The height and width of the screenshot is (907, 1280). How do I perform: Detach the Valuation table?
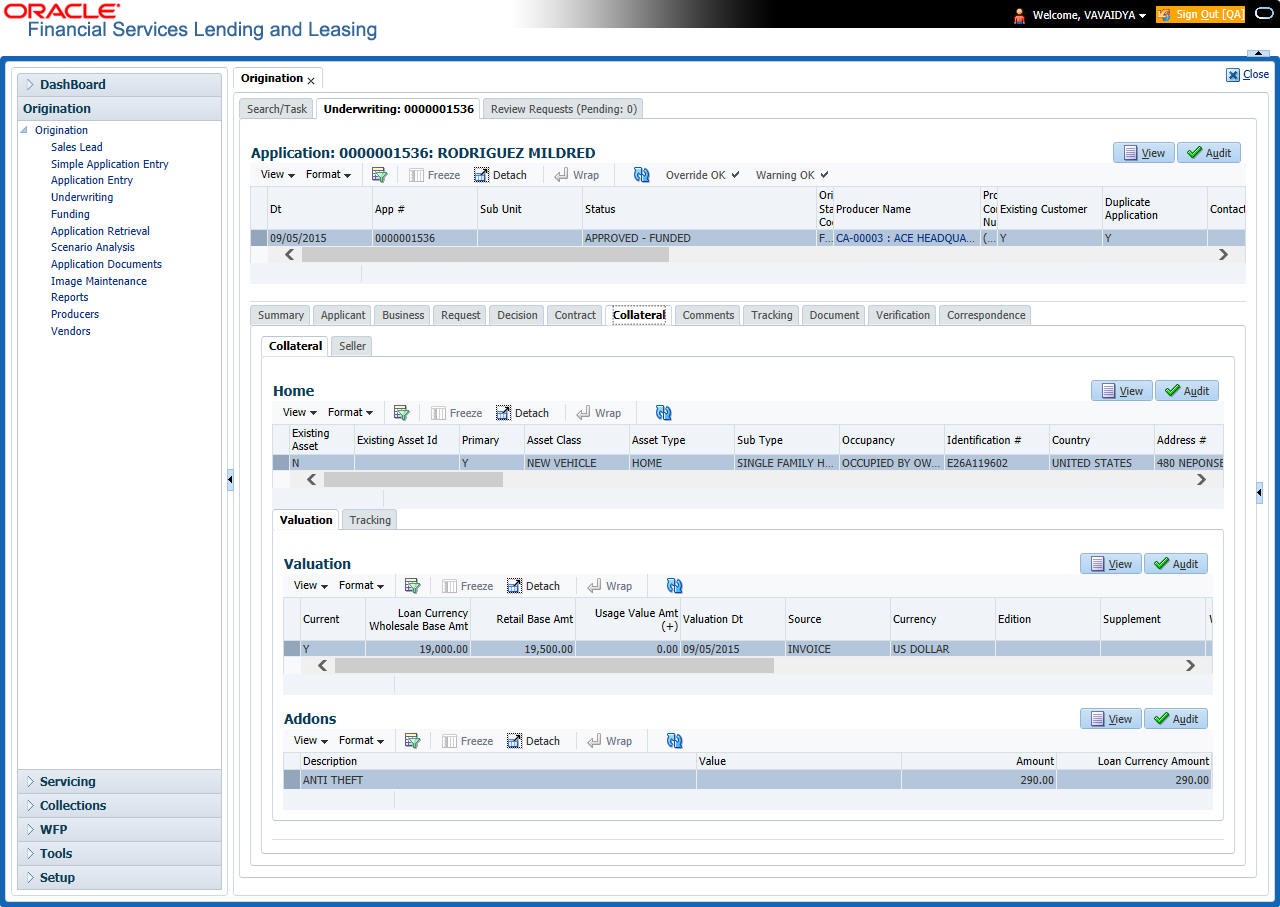[x=533, y=586]
